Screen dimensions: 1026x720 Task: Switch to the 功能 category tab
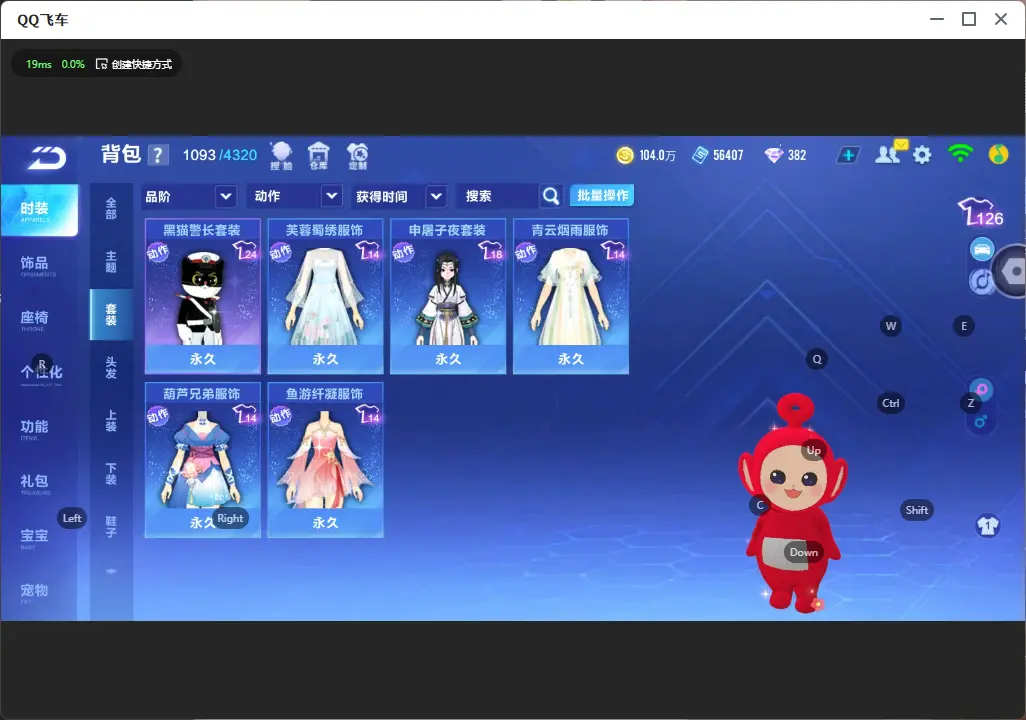(x=38, y=428)
